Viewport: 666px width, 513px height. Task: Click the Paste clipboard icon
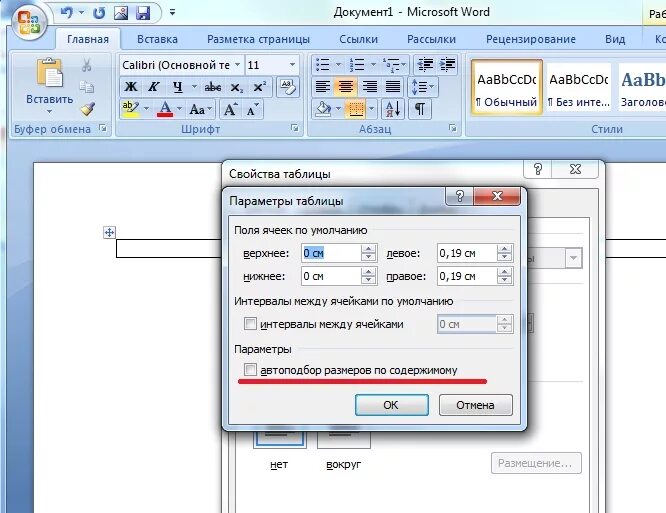click(50, 72)
